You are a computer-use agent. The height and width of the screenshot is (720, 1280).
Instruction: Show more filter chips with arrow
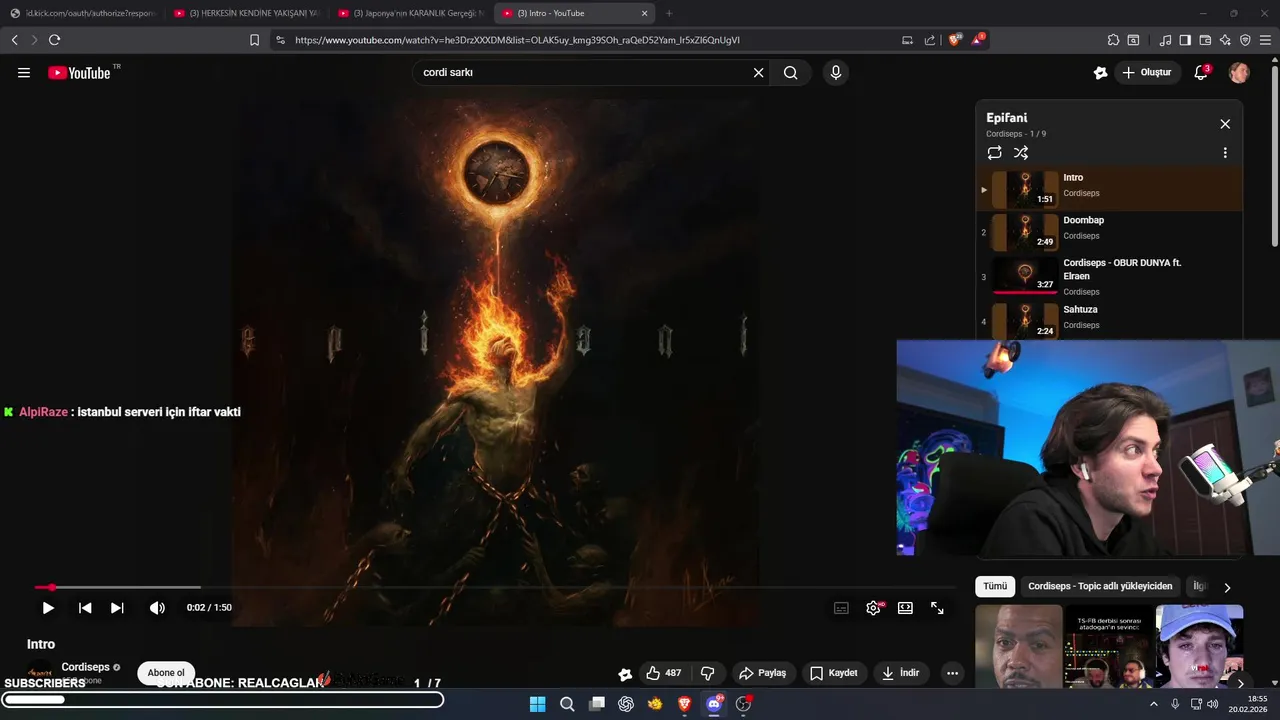tap(1227, 587)
